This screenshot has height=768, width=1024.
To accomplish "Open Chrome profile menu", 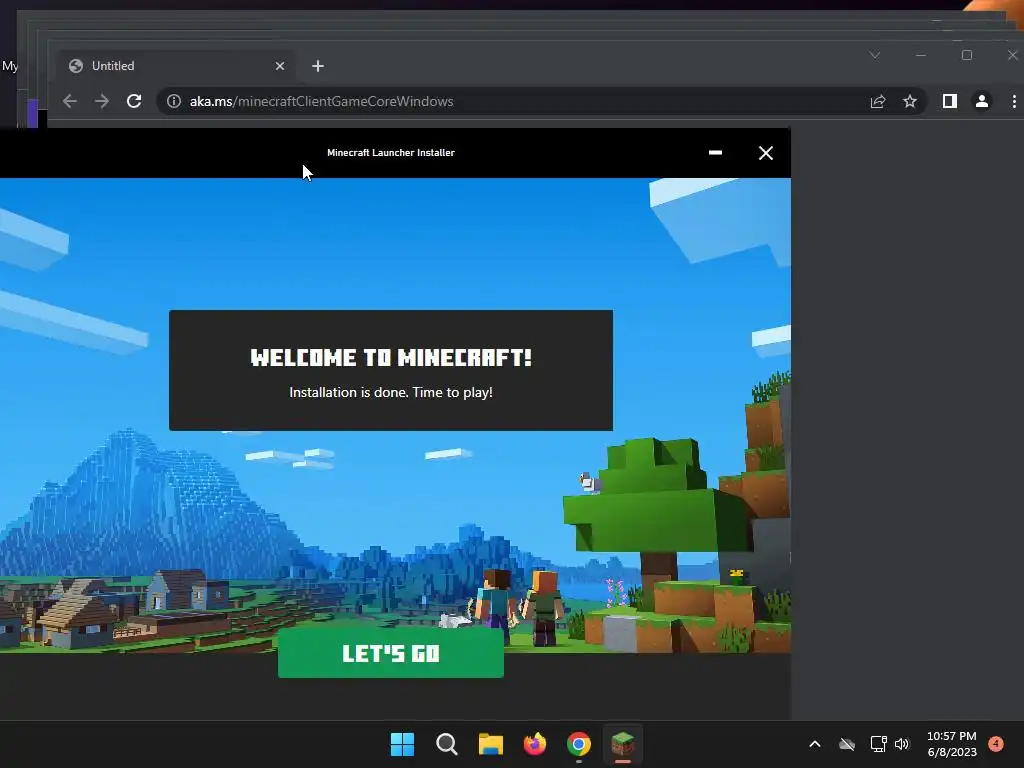I will pos(982,101).
